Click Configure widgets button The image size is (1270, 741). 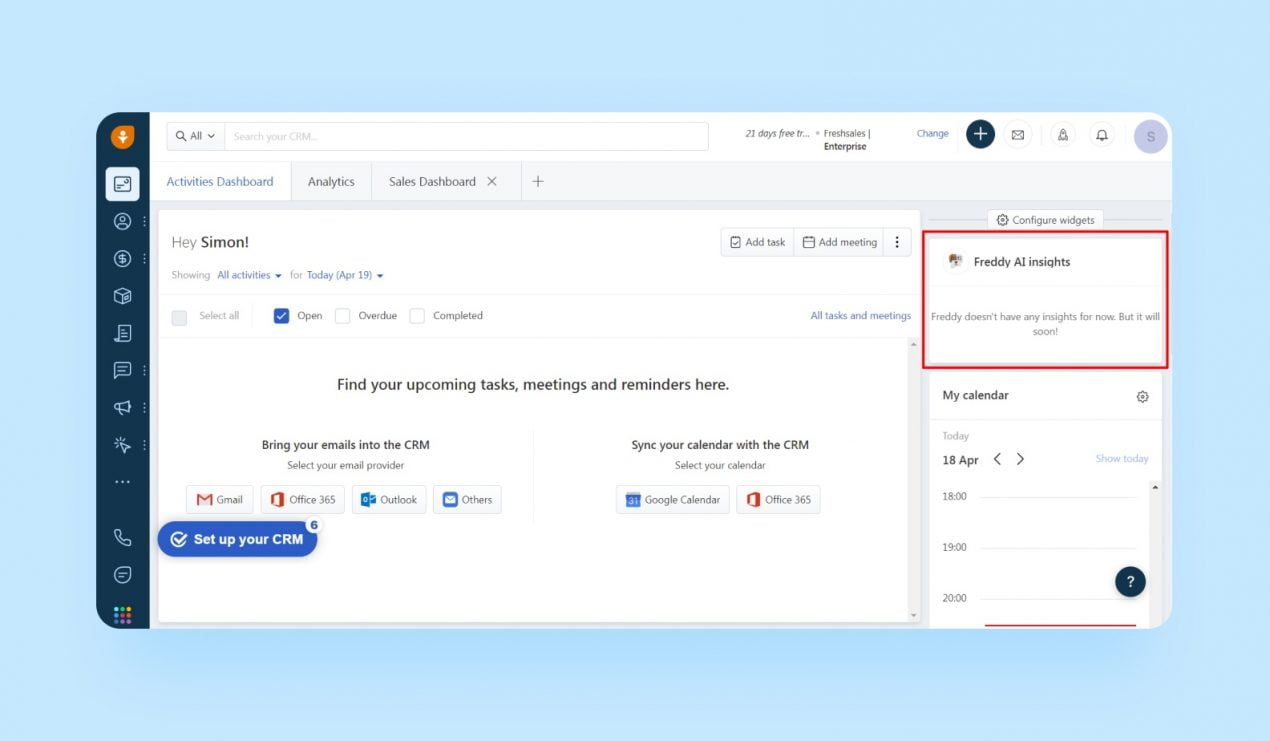tap(1045, 220)
